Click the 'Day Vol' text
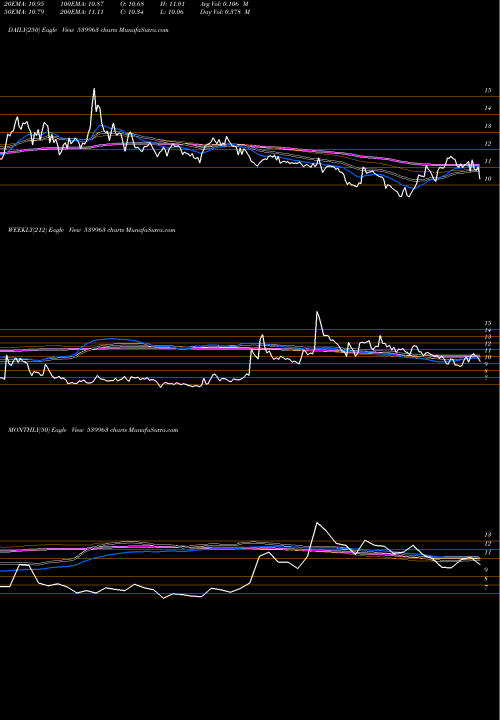500x720 pixels. [225, 12]
